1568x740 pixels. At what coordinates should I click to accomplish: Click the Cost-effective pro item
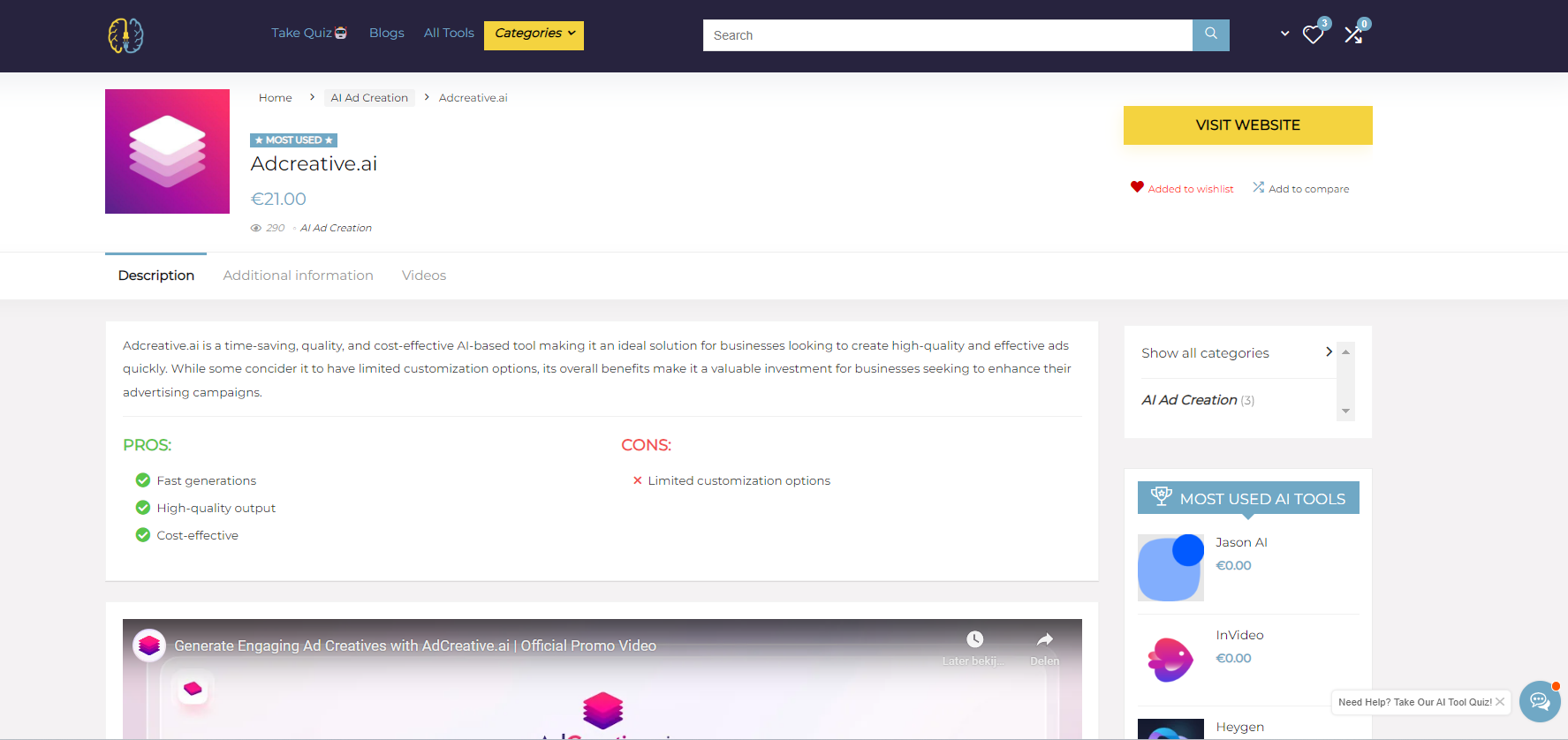tap(197, 535)
